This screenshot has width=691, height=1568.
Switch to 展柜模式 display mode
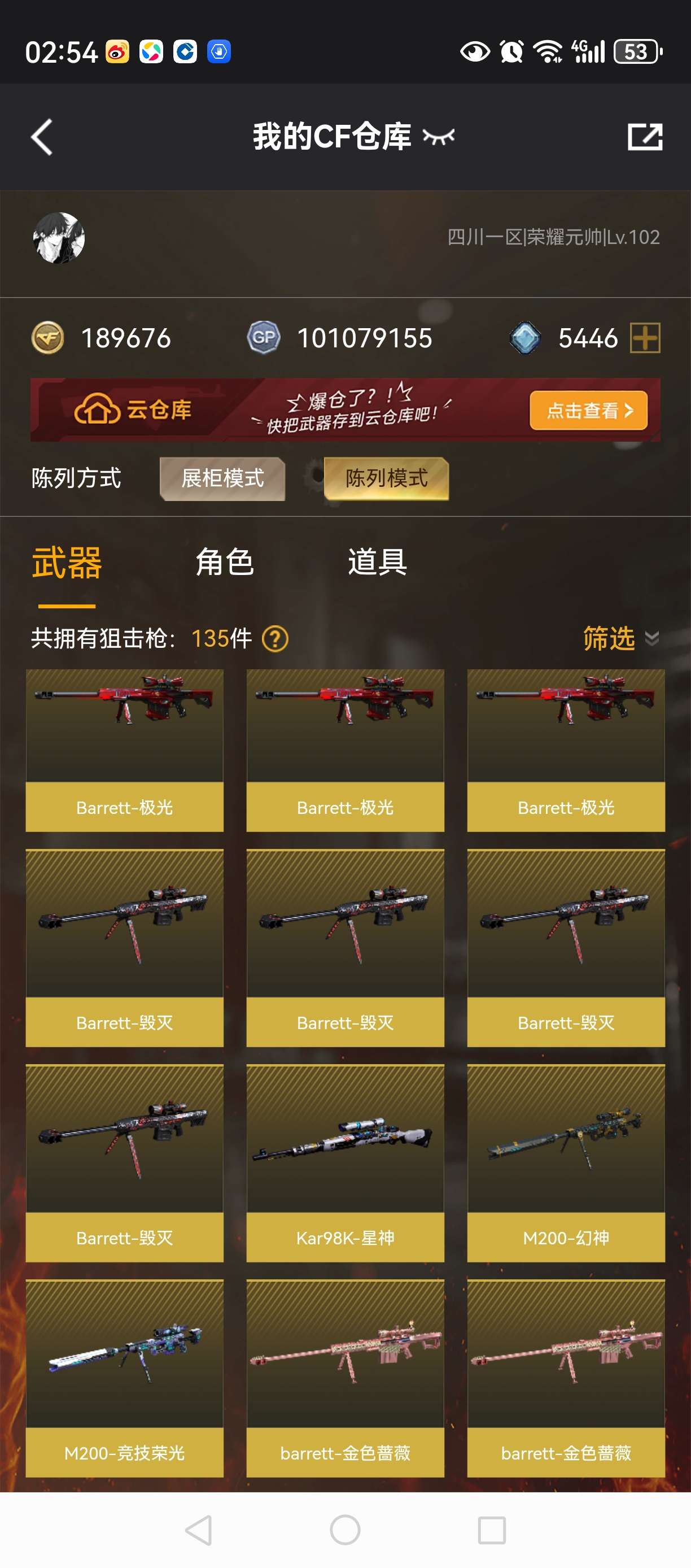coord(222,478)
